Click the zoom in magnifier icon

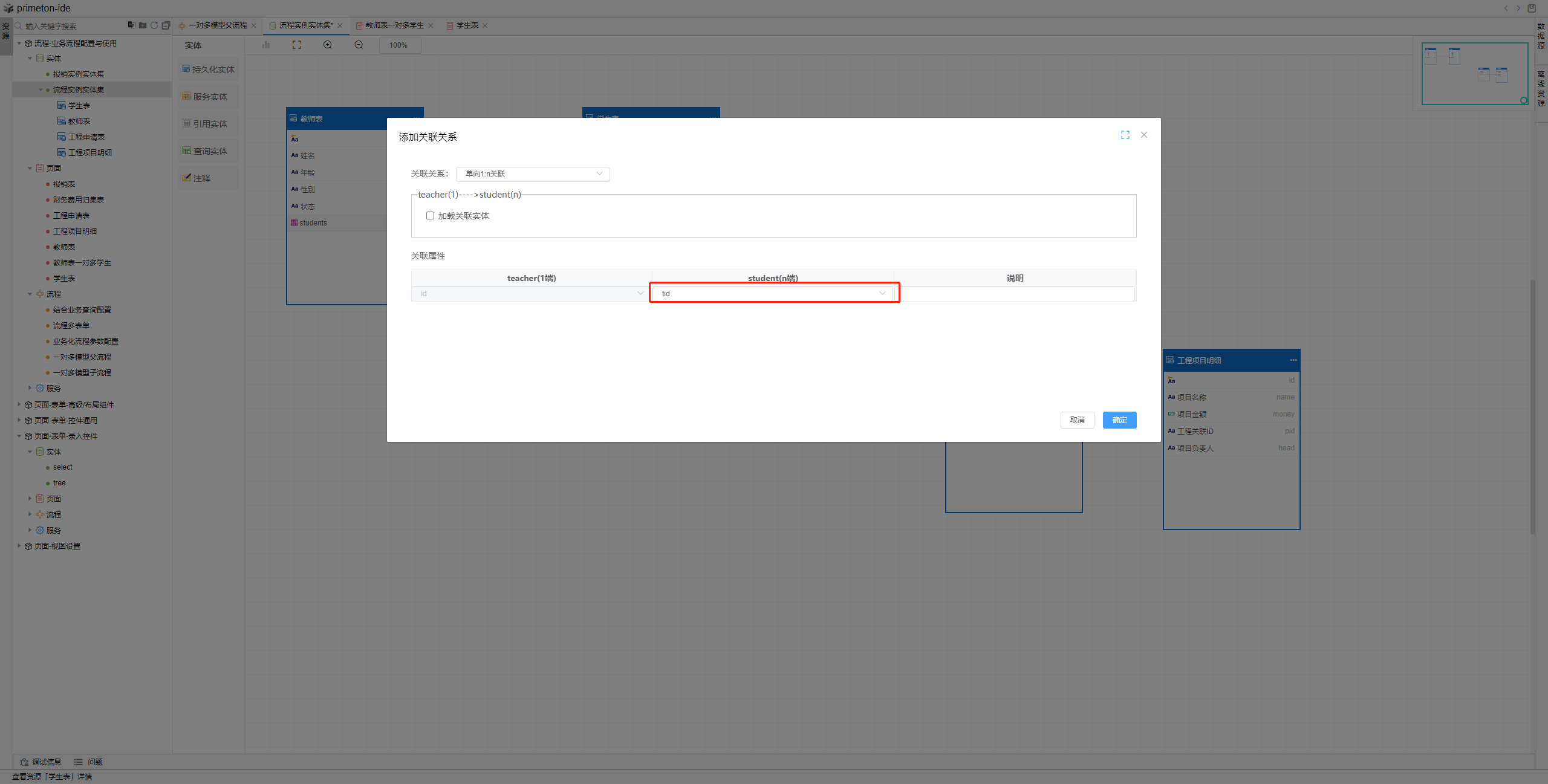328,45
